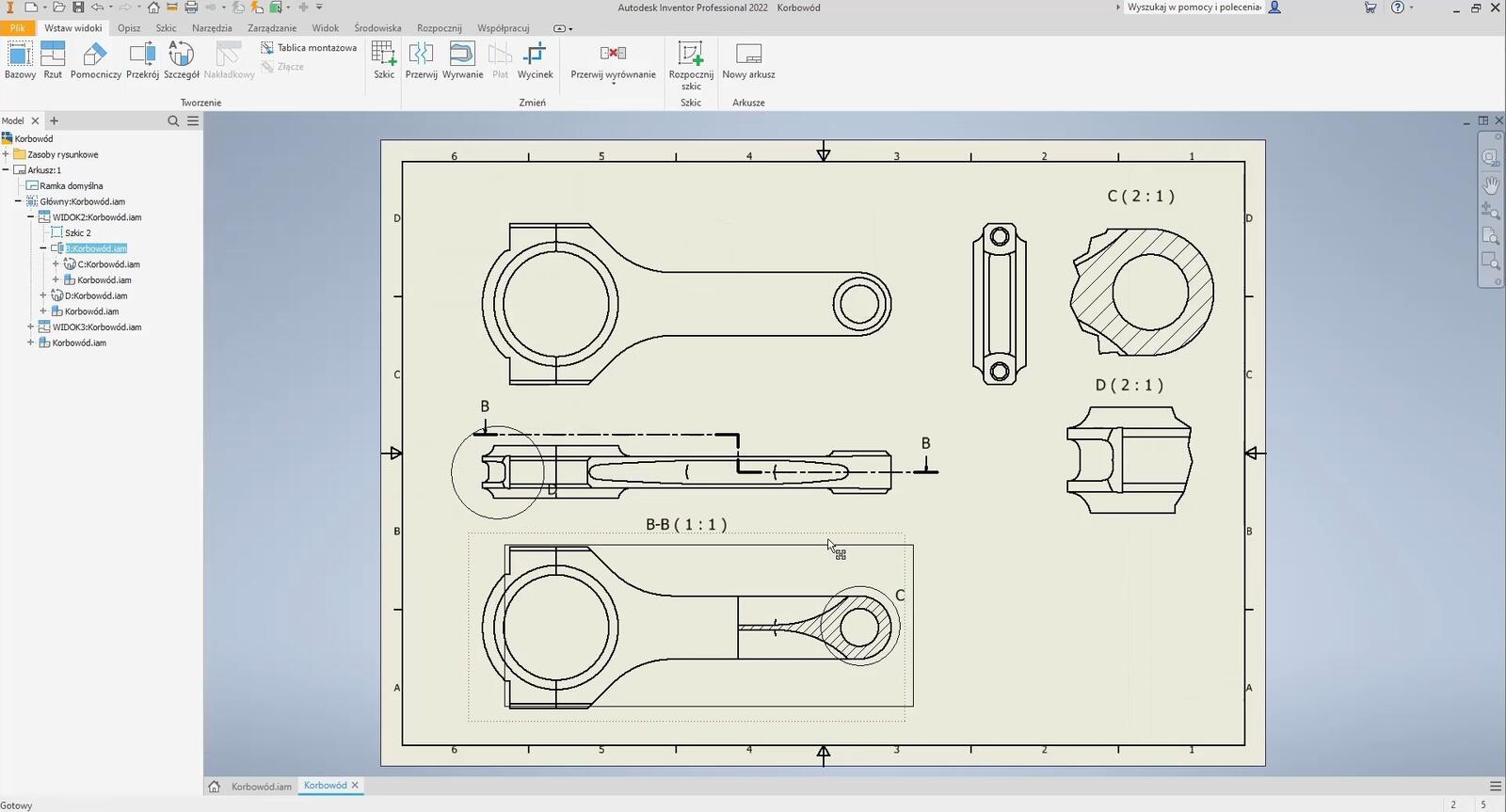Open the Przerwij wyrównanie dropdown
Image resolution: width=1506 pixels, height=812 pixels.
(613, 84)
